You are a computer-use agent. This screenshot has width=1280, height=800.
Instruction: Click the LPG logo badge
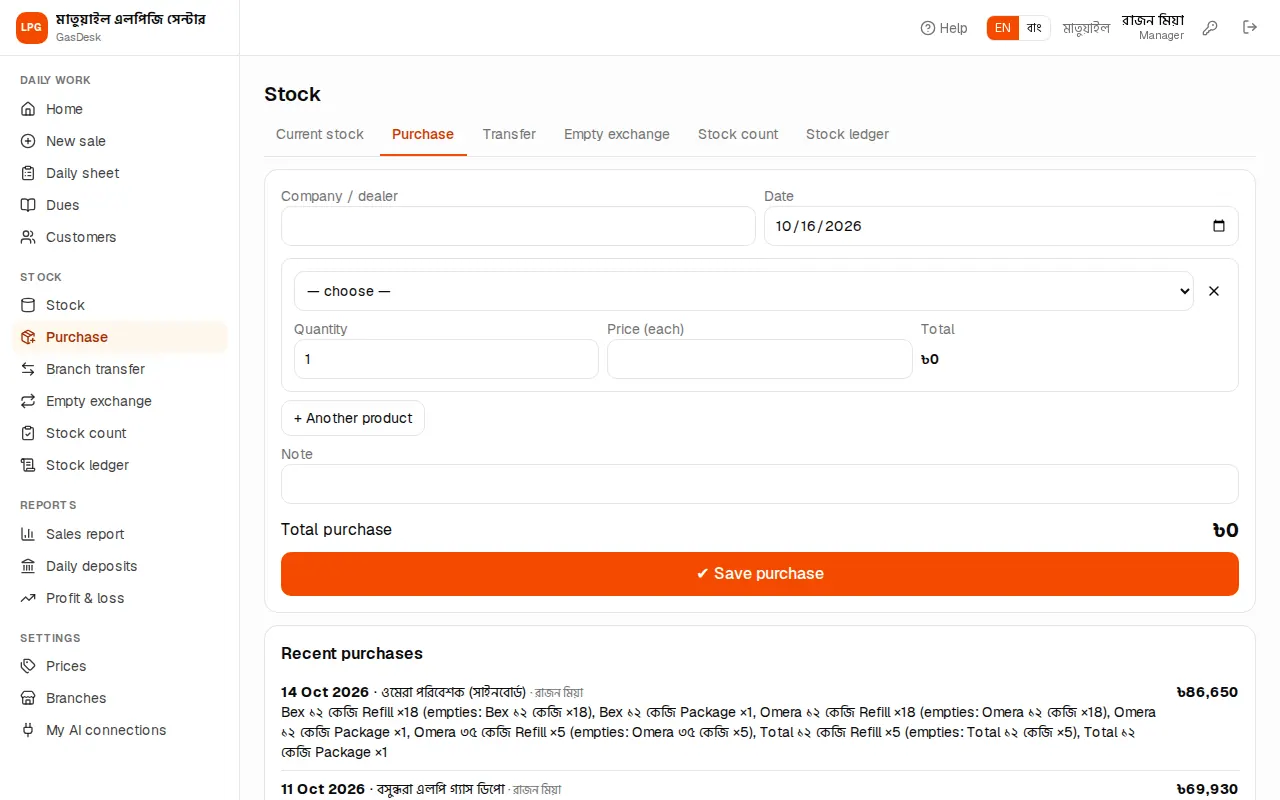(x=32, y=28)
